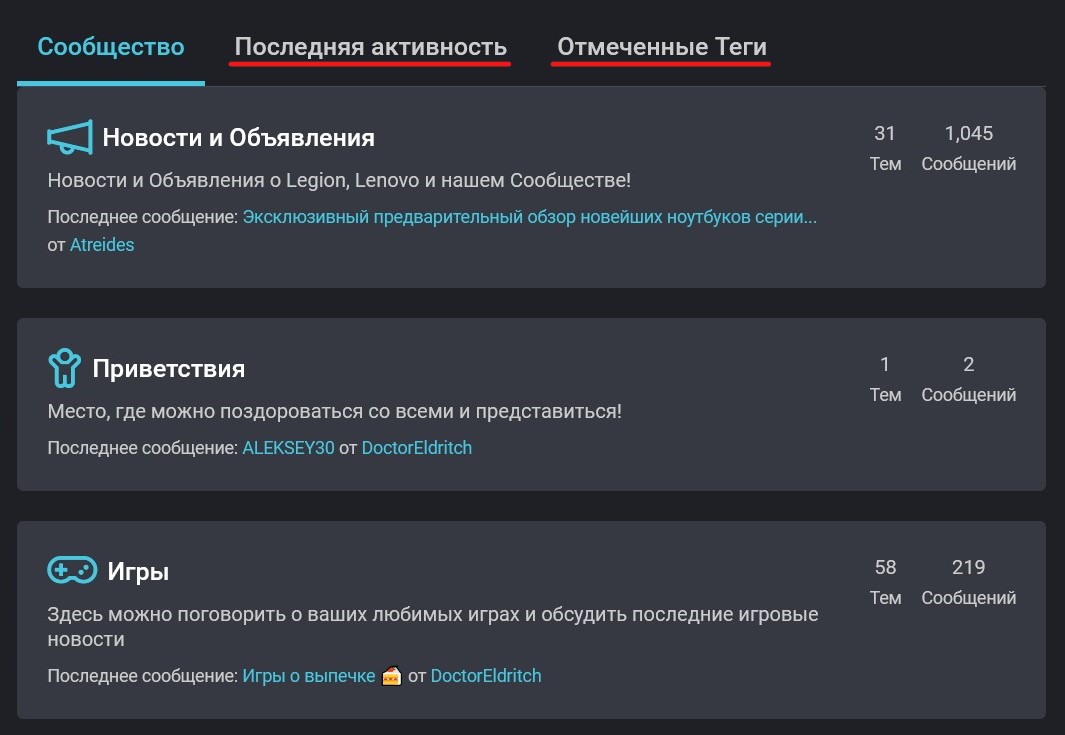Image resolution: width=1065 pixels, height=735 pixels.
Task: Open the Игры forum title
Action: (140, 570)
